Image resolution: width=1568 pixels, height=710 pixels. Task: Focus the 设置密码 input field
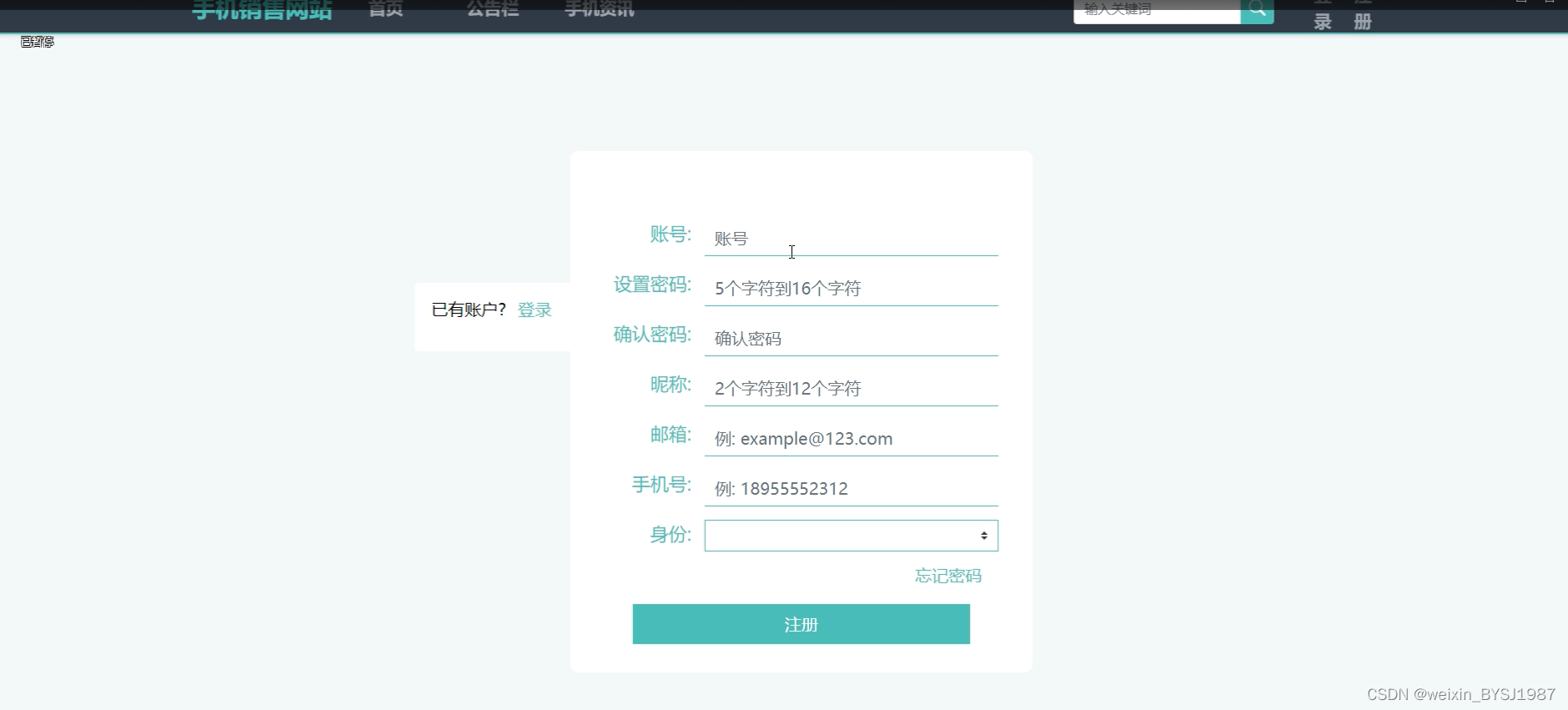852,289
